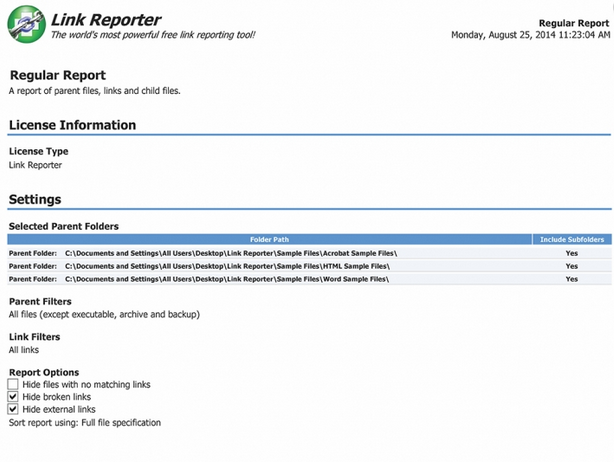Click the "Folder Path" column header
This screenshot has width=614, height=462.
point(270,240)
